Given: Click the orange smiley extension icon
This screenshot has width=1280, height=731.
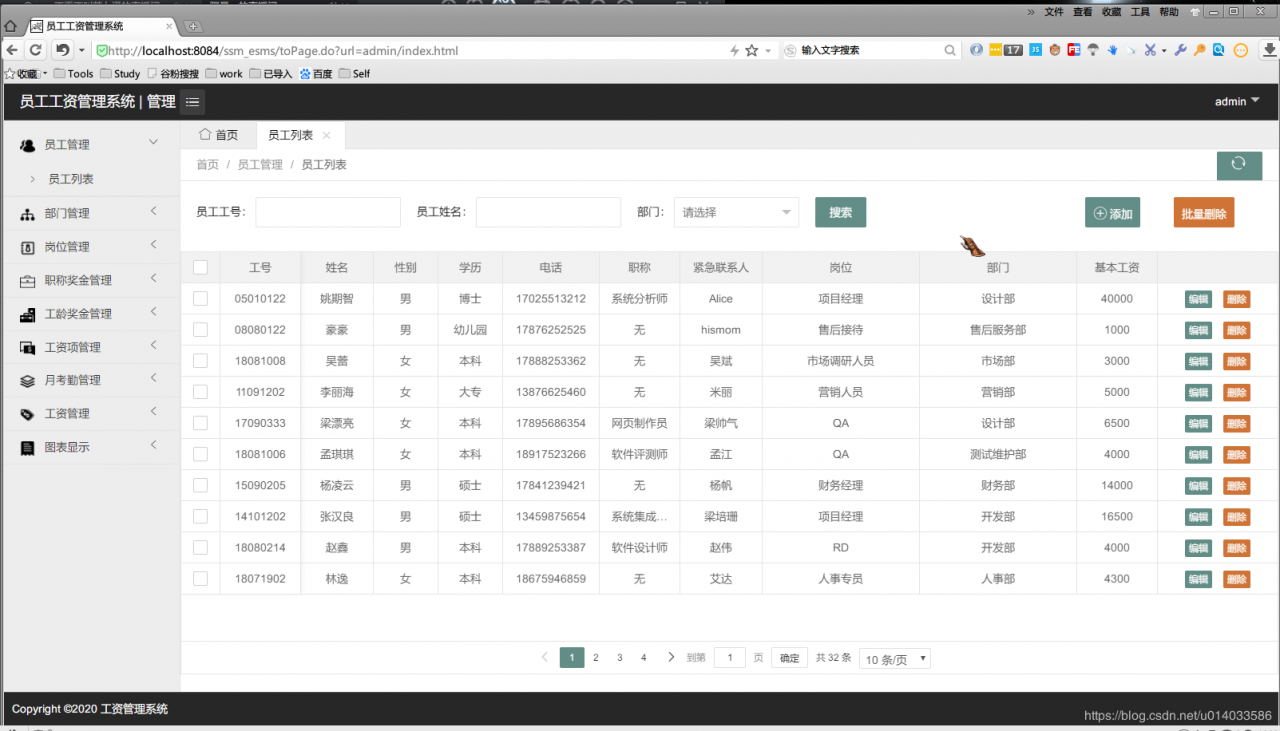Looking at the screenshot, I should pos(1240,50).
